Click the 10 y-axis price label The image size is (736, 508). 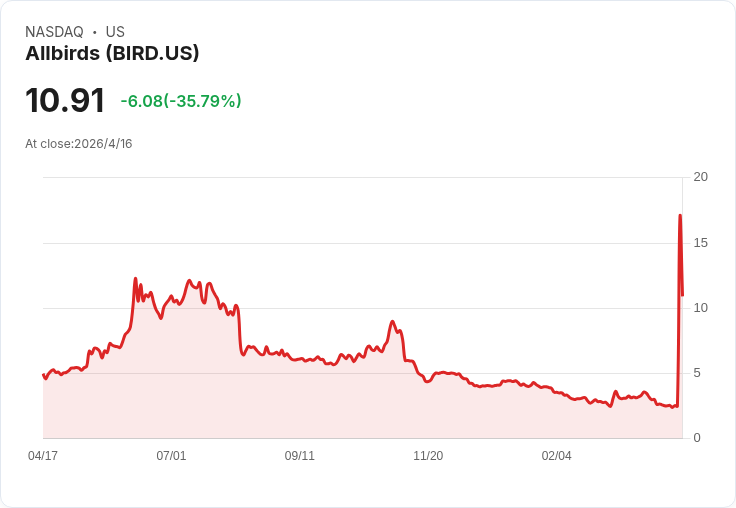(701, 308)
